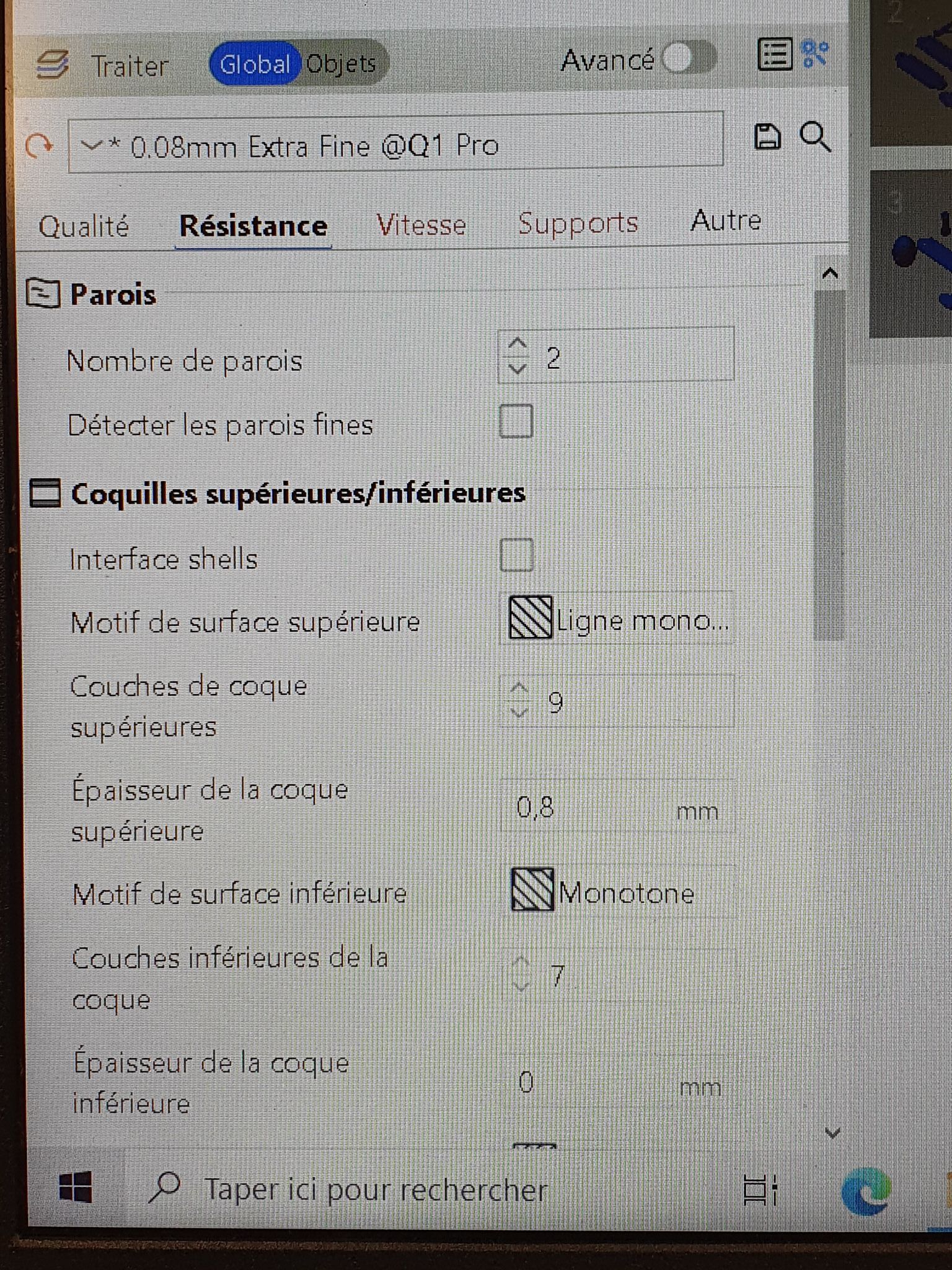The image size is (952, 1270).
Task: Open Motif de surface supérieure dropdown
Action: pyautogui.click(x=618, y=618)
